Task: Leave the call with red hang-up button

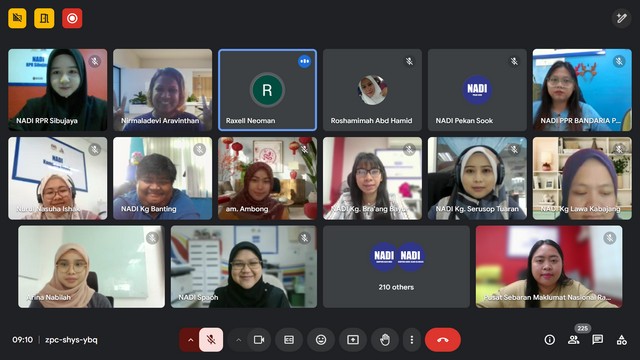Action: (x=443, y=340)
